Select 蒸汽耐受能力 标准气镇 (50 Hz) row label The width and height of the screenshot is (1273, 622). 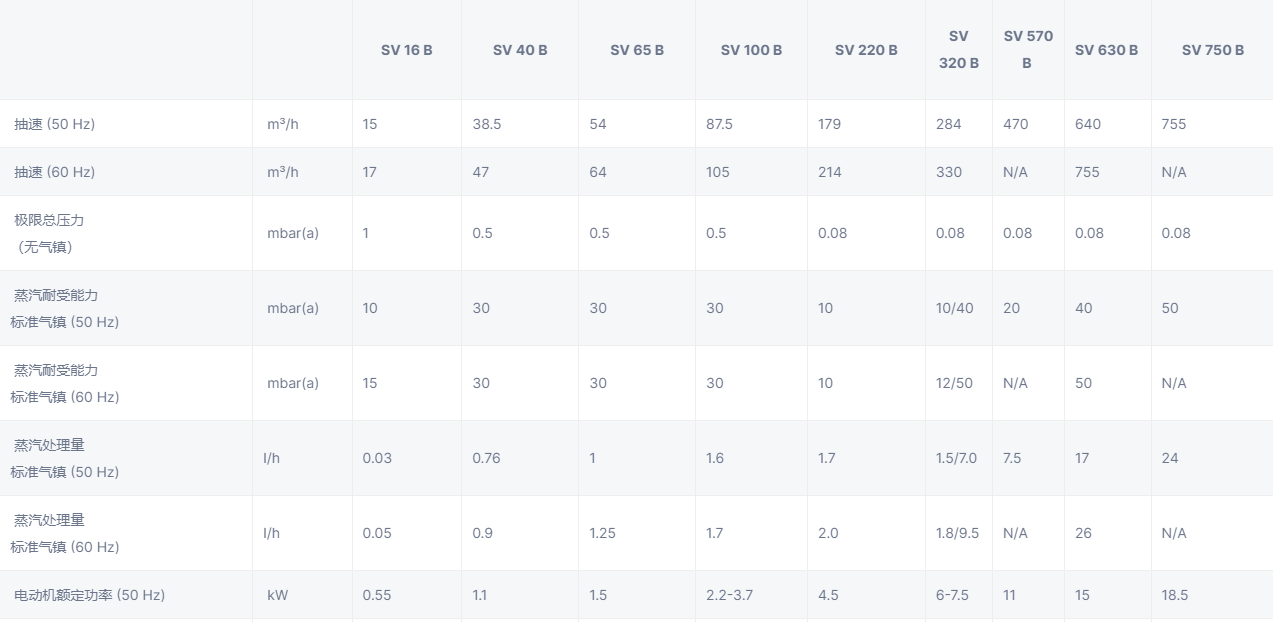pyautogui.click(x=66, y=308)
